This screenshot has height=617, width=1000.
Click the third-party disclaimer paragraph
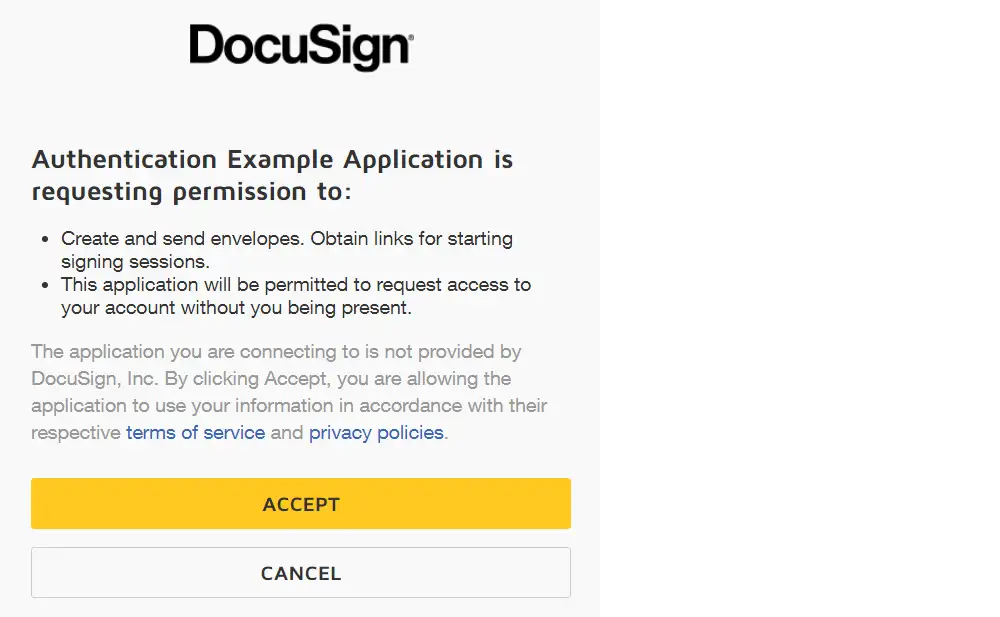point(288,390)
